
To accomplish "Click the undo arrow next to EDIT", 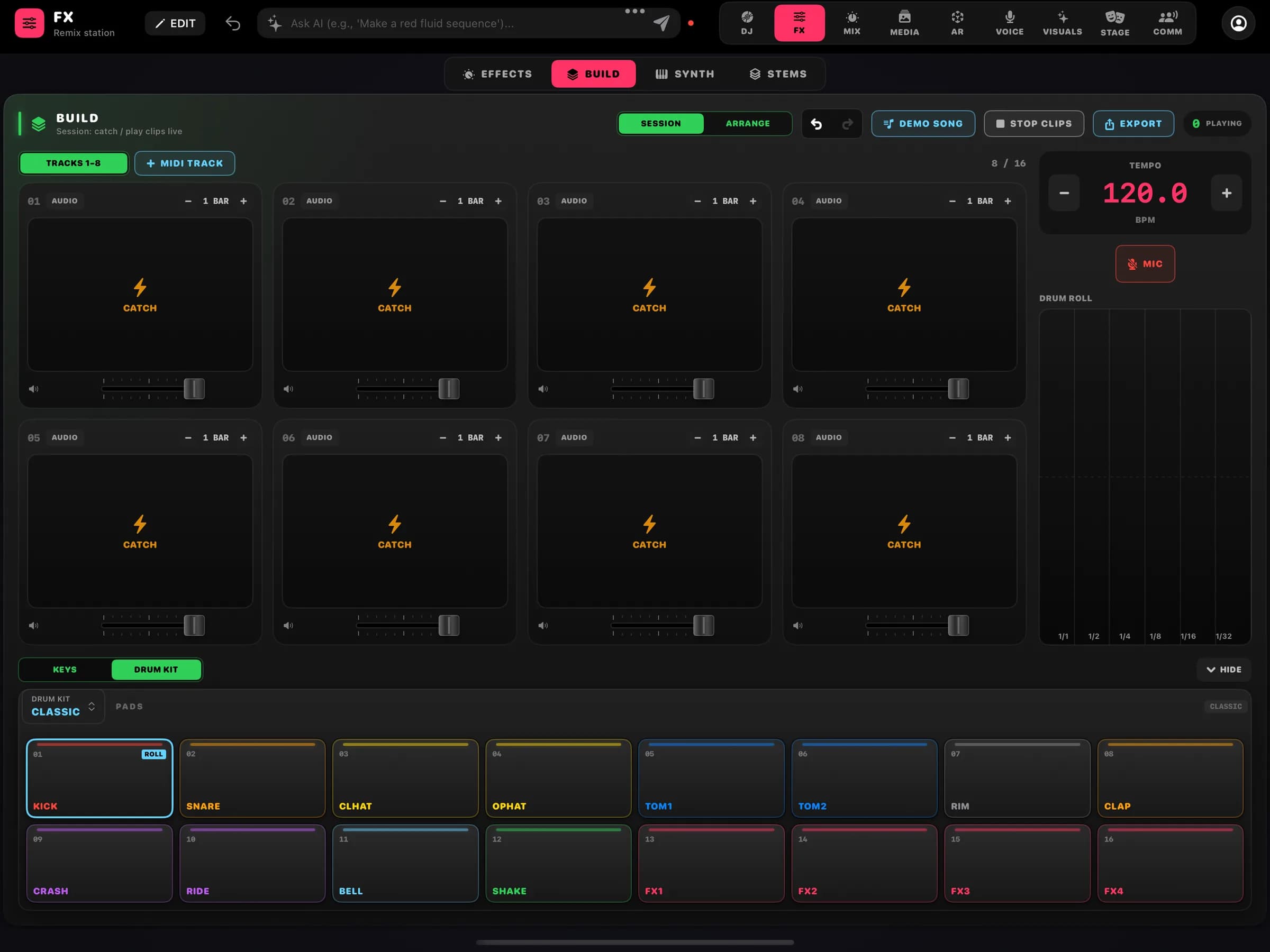I will pos(232,23).
